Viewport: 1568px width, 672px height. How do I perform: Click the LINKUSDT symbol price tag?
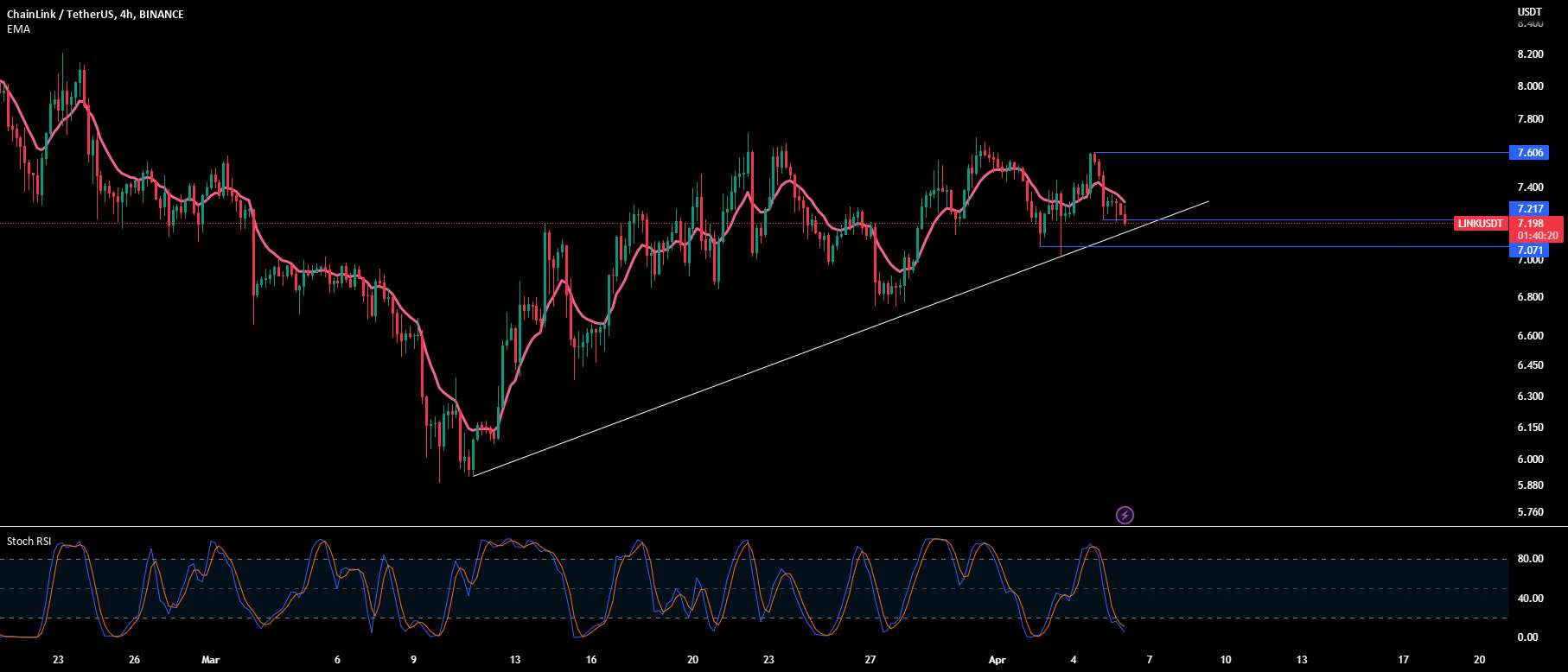[1481, 224]
